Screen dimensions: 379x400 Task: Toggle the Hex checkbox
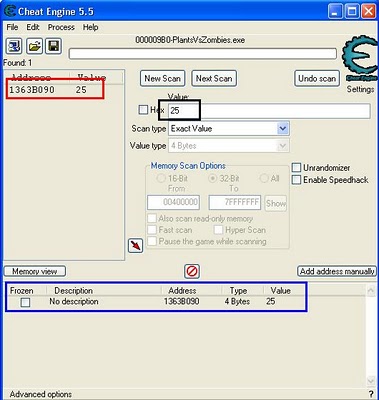[x=143, y=110]
